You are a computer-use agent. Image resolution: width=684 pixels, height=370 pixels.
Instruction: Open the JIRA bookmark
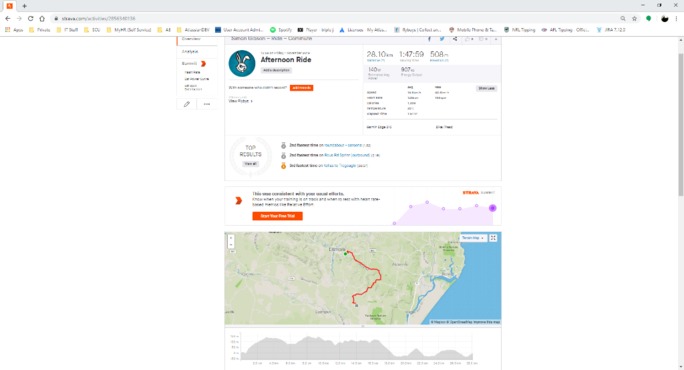611,30
